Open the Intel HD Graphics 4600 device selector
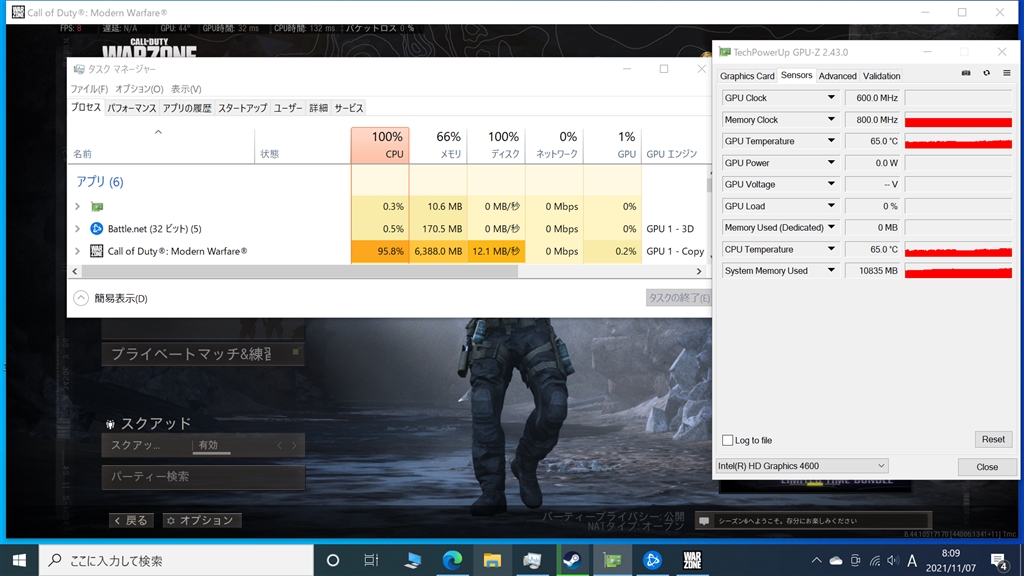 pyautogui.click(x=801, y=466)
